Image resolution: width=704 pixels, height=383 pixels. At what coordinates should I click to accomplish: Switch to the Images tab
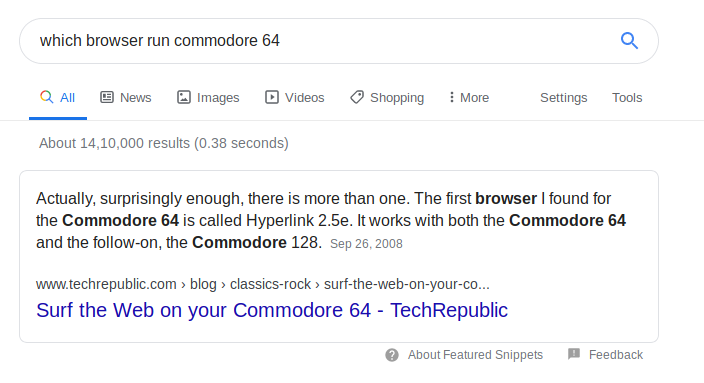click(x=208, y=97)
